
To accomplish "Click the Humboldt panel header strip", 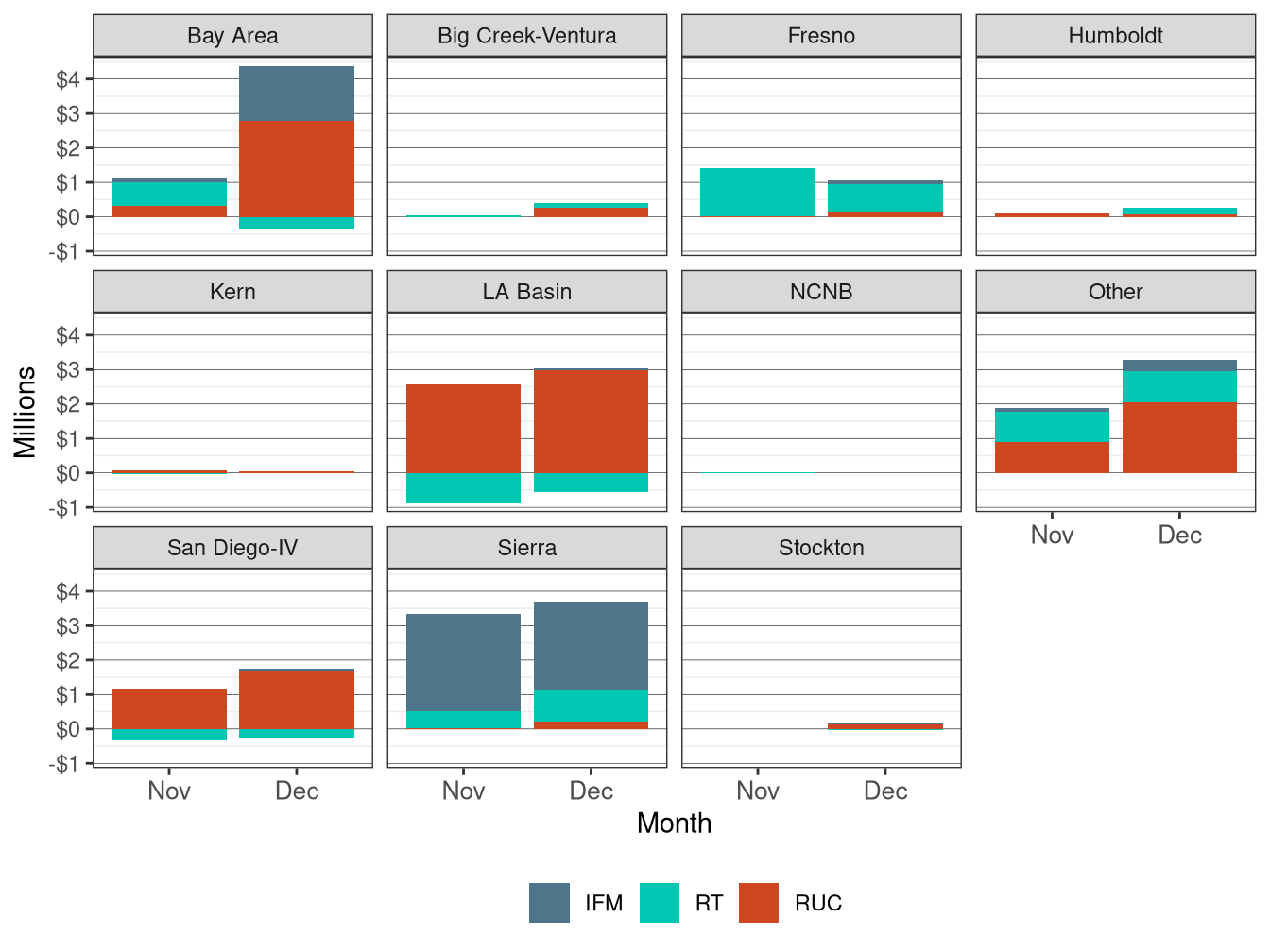I will pyautogui.click(x=1116, y=35).
